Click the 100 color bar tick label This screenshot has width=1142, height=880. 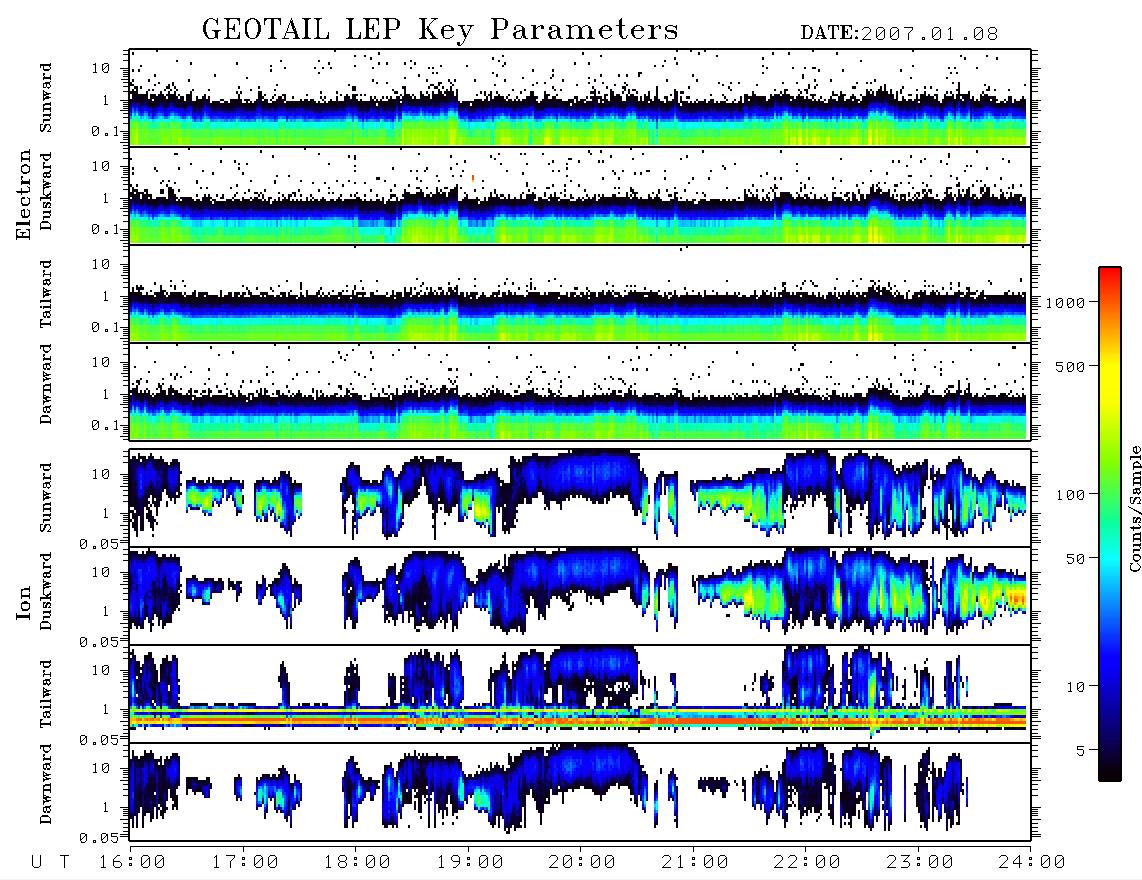click(x=1070, y=495)
